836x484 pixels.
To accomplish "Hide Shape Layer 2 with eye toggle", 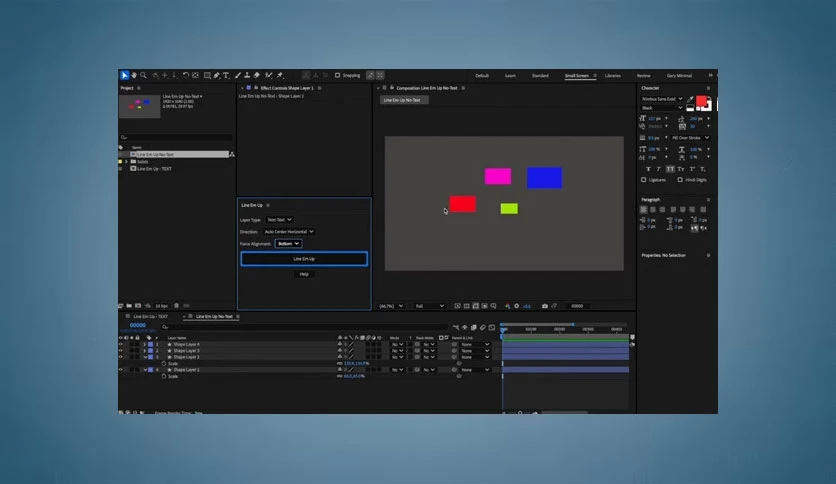I will (120, 357).
